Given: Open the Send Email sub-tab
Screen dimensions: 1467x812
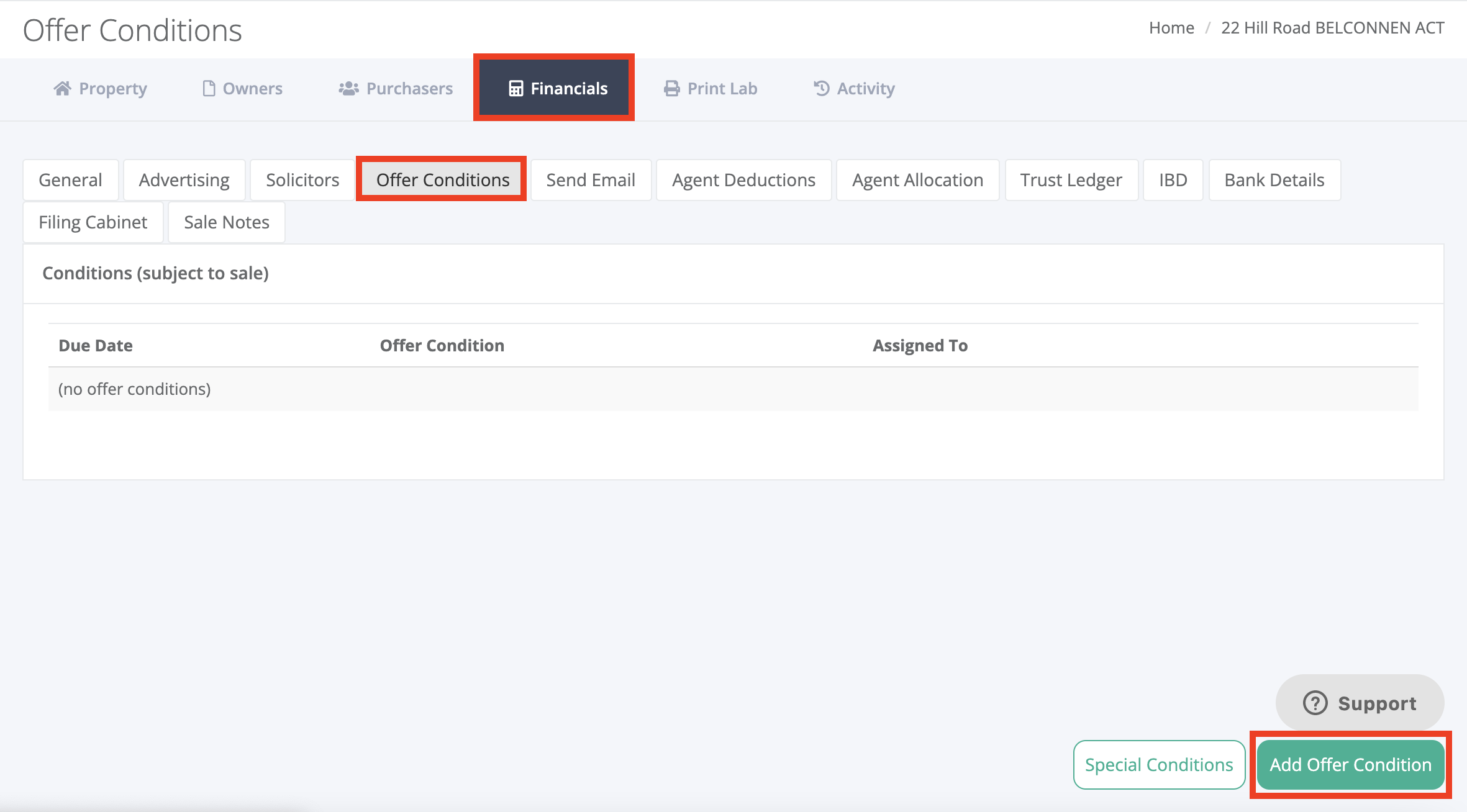Looking at the screenshot, I should click(591, 180).
